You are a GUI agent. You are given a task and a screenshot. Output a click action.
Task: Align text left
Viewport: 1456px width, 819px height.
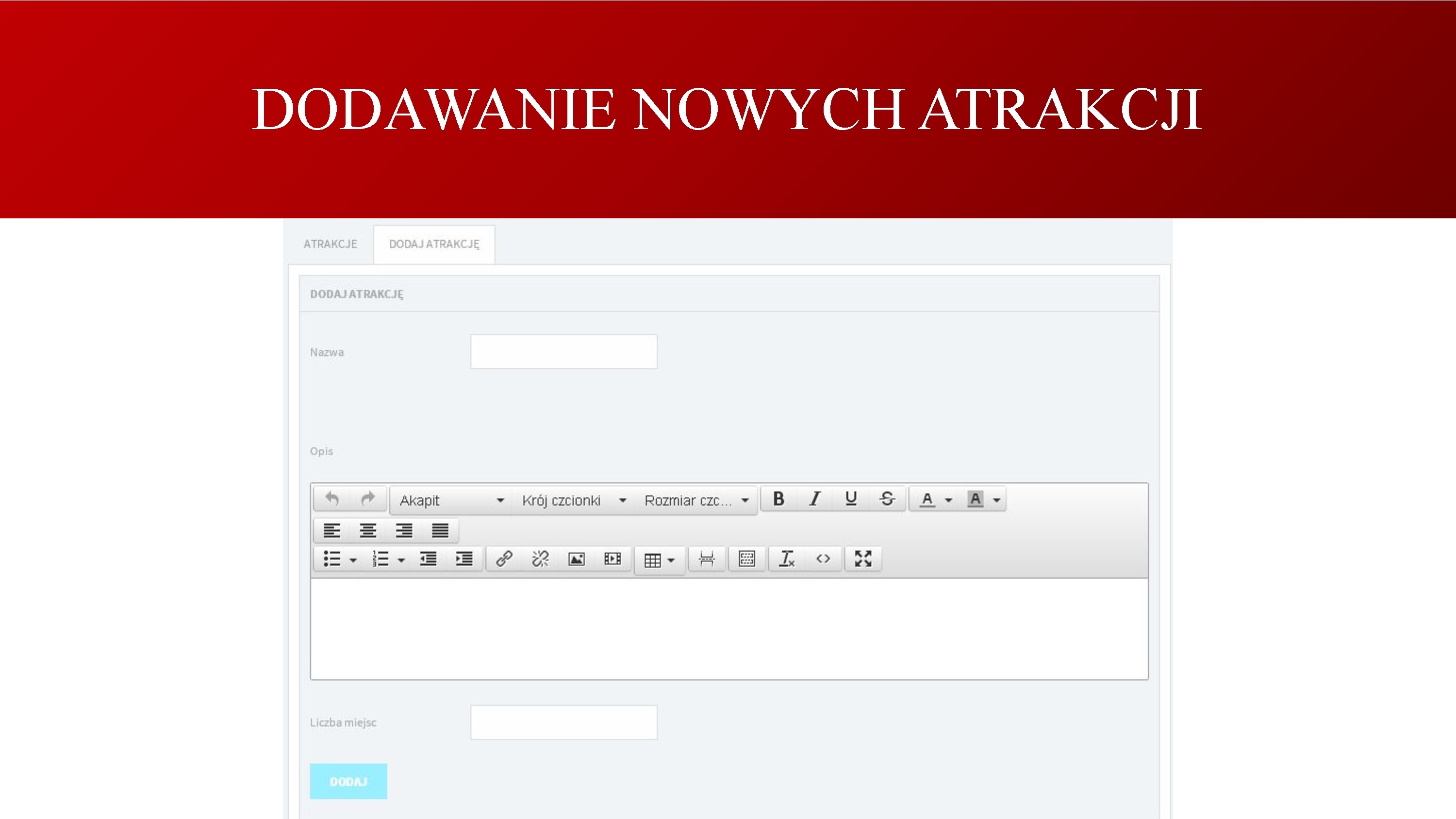[x=332, y=530]
